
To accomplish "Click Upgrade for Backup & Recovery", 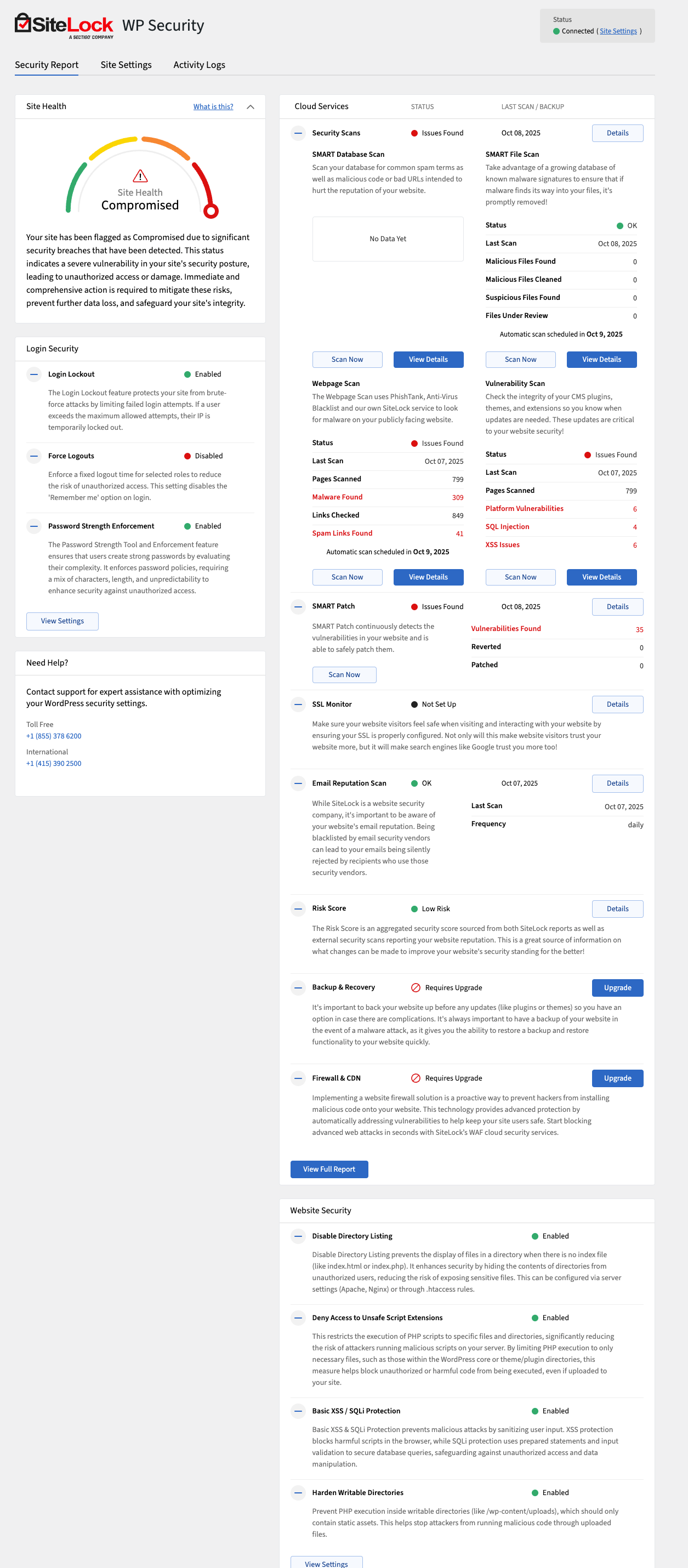I will point(617,987).
